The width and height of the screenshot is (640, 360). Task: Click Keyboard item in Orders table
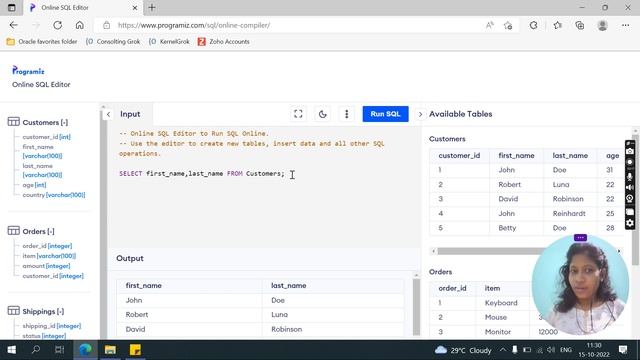click(501, 303)
